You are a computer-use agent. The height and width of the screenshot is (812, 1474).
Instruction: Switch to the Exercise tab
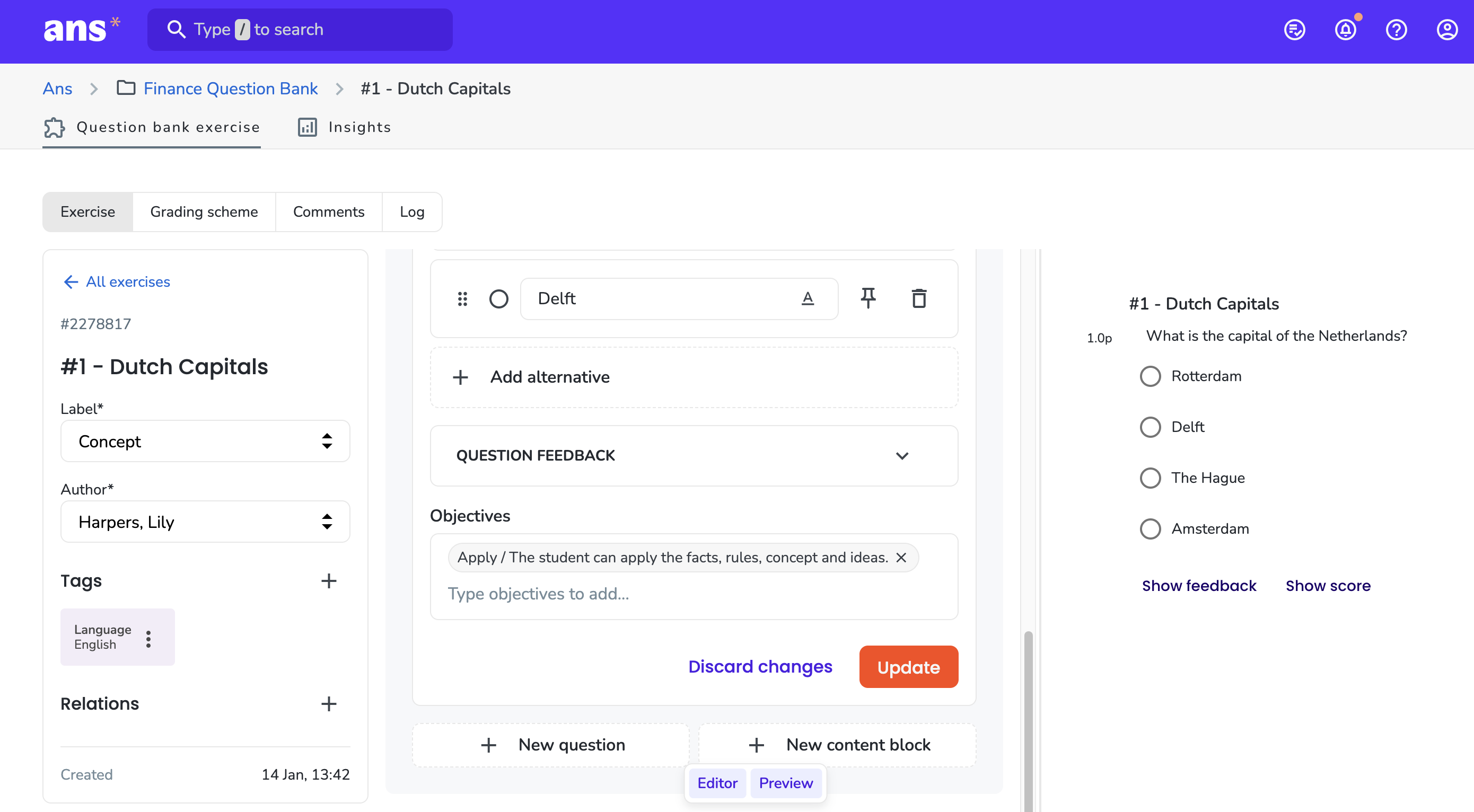tap(87, 211)
